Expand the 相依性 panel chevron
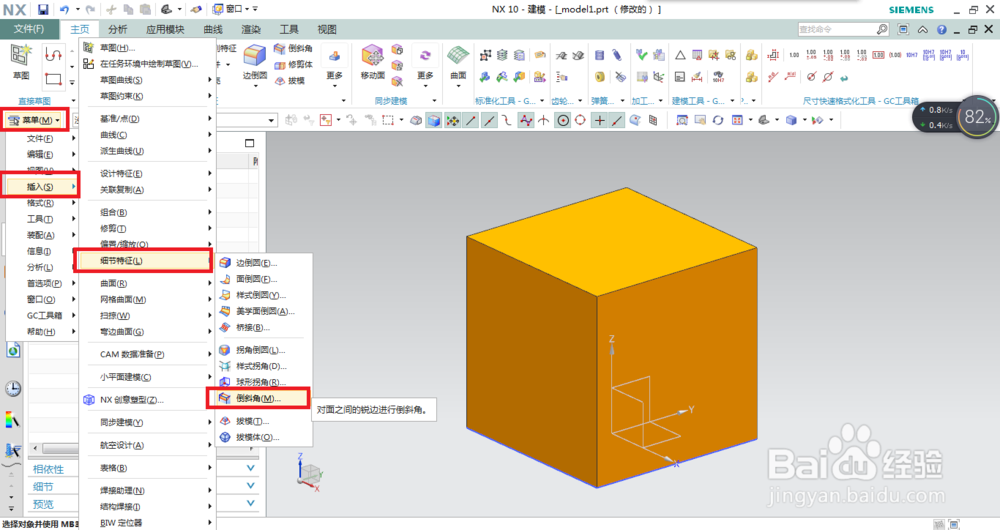This screenshot has height=530, width=1000. pyautogui.click(x=251, y=468)
